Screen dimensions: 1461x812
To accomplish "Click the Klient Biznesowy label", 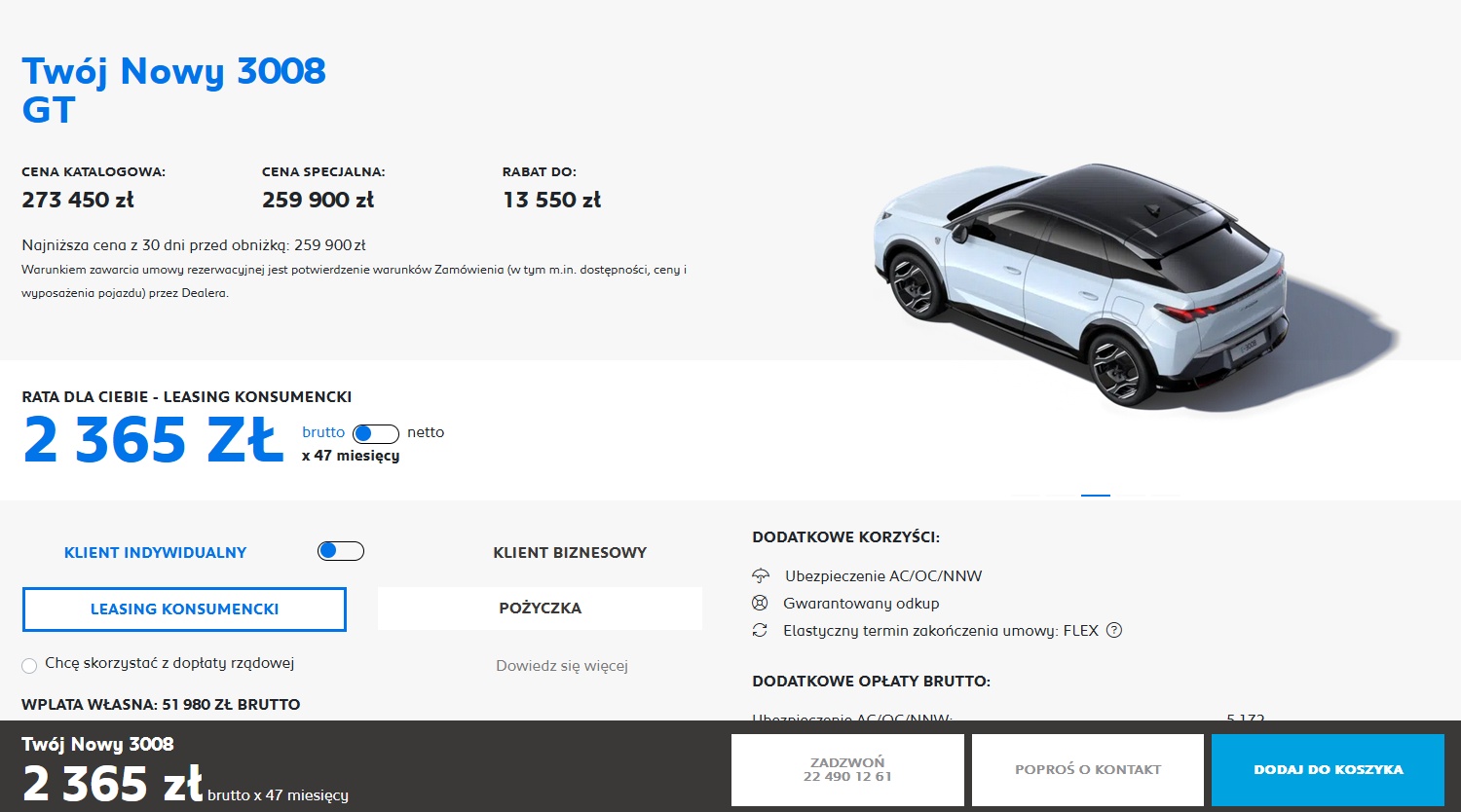I will 570,552.
